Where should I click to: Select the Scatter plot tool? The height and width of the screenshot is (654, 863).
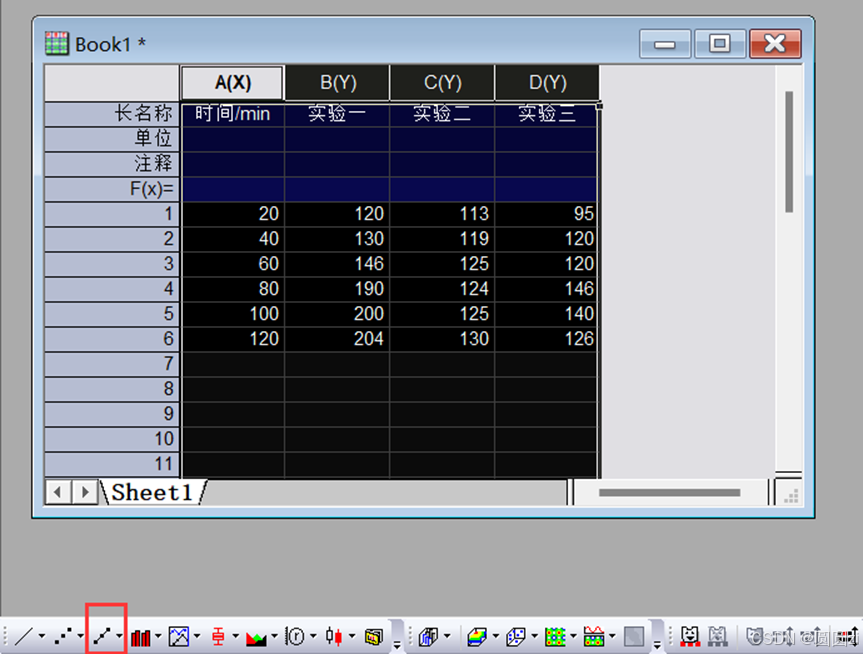coord(62,636)
